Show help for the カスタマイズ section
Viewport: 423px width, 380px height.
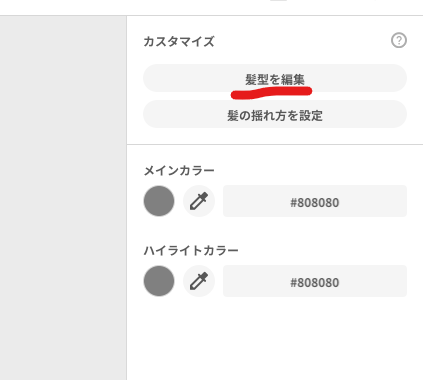(399, 41)
